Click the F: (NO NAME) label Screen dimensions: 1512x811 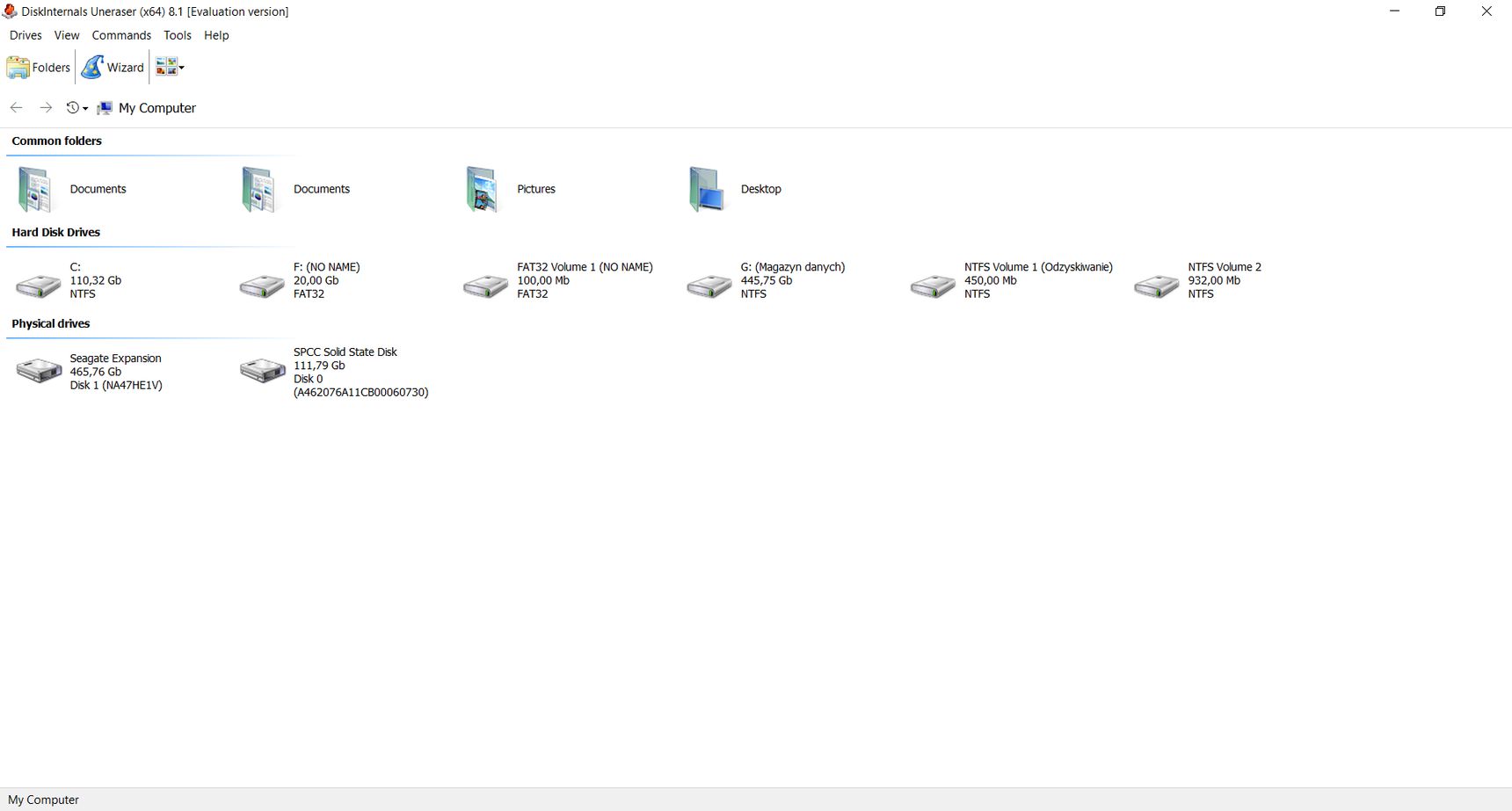point(327,267)
